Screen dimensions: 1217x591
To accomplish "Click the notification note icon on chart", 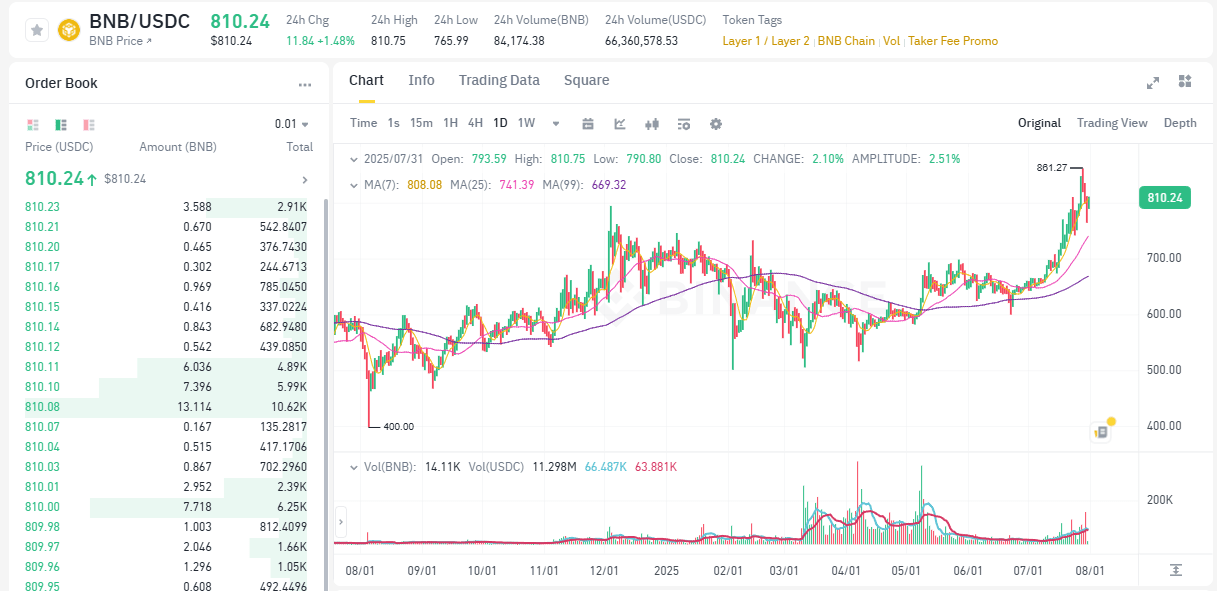I will pos(1101,432).
